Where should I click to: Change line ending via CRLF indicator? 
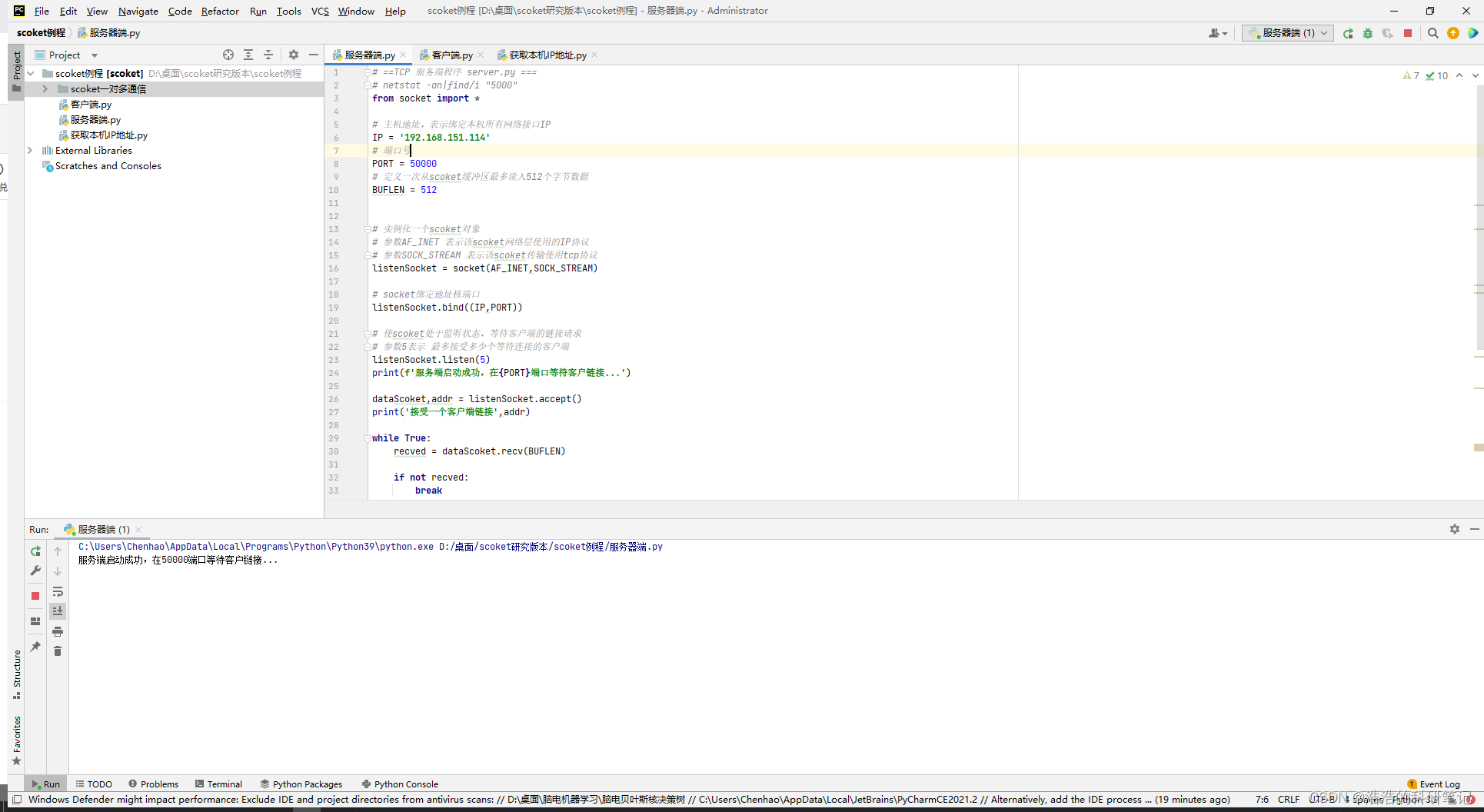[1289, 799]
